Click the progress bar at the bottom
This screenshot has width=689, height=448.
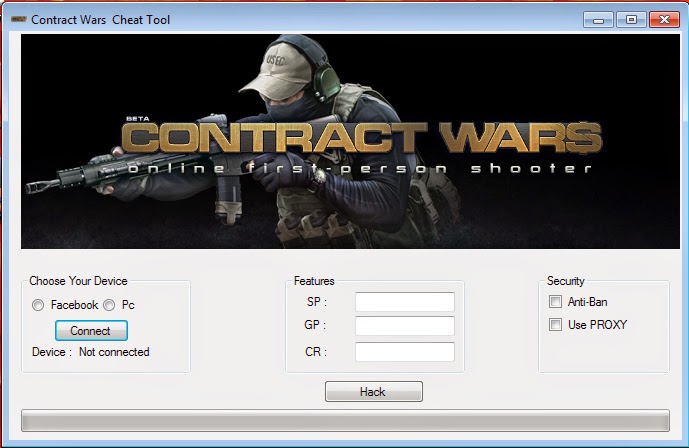(345, 421)
